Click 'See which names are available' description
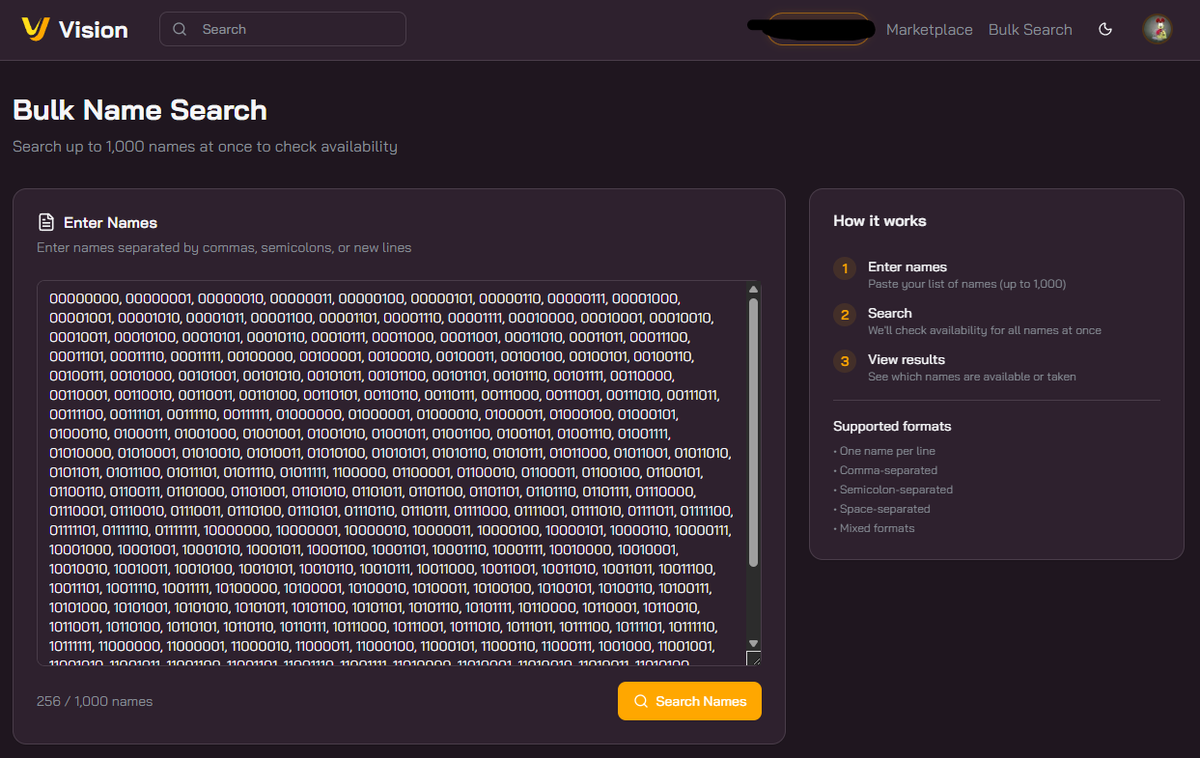 (x=972, y=377)
